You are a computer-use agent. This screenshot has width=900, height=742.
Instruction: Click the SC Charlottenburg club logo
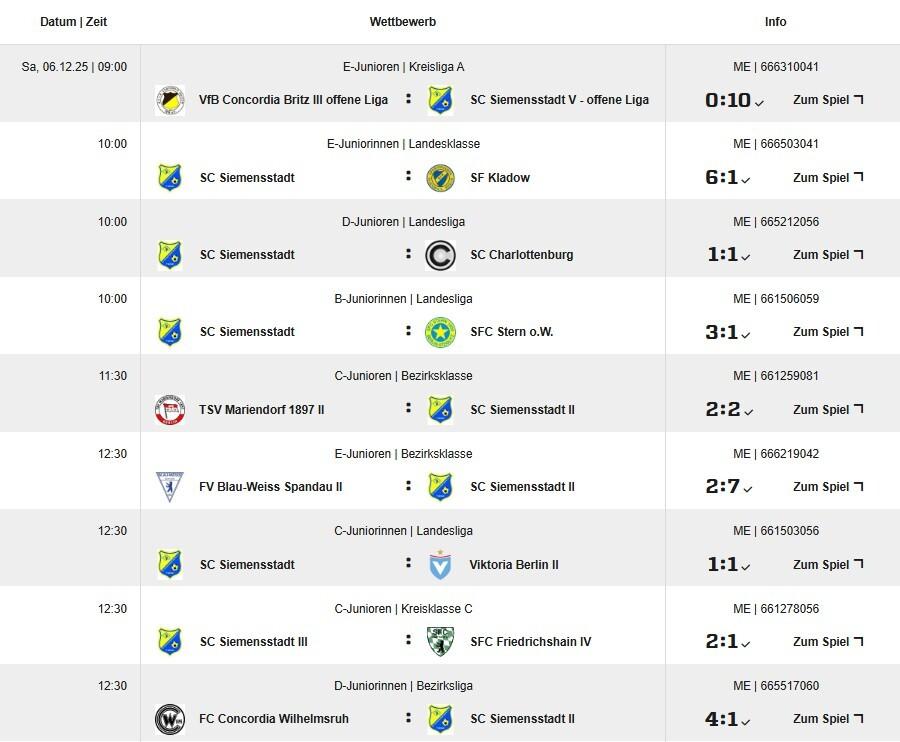coord(440,255)
